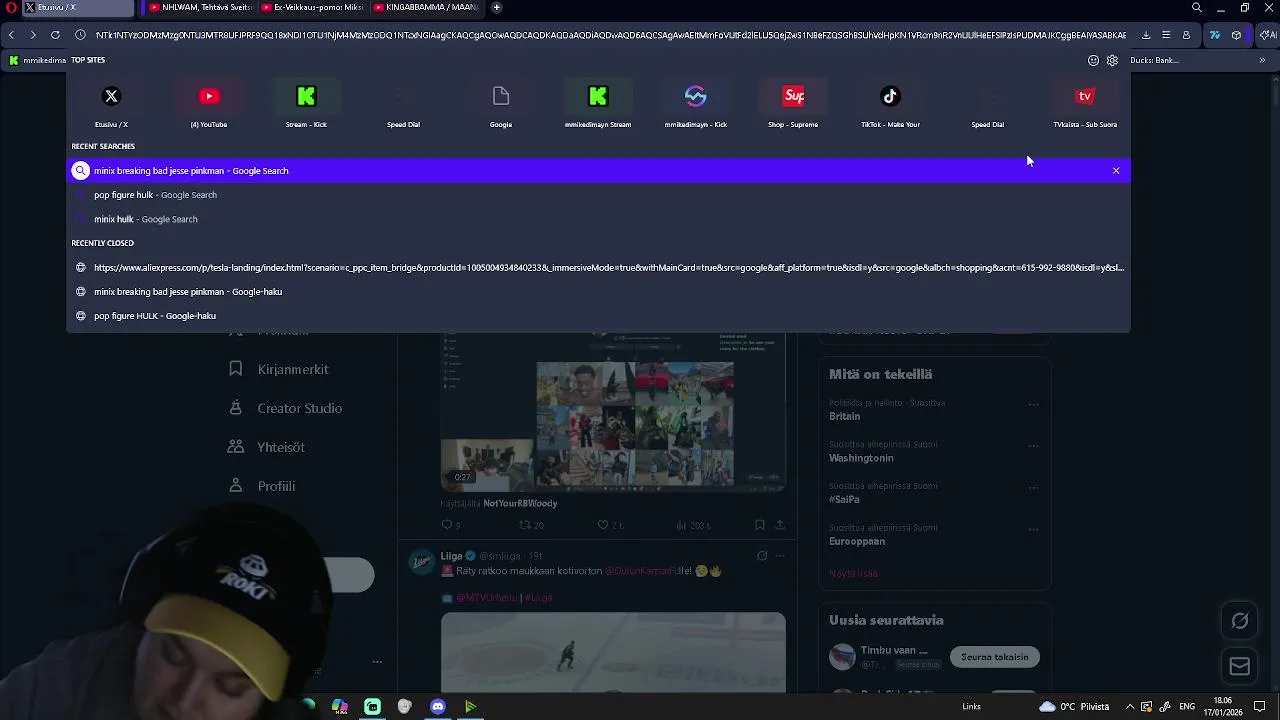The height and width of the screenshot is (720, 1280).
Task: Open the mmikedimayn bookmark bar item
Action: click(37, 60)
